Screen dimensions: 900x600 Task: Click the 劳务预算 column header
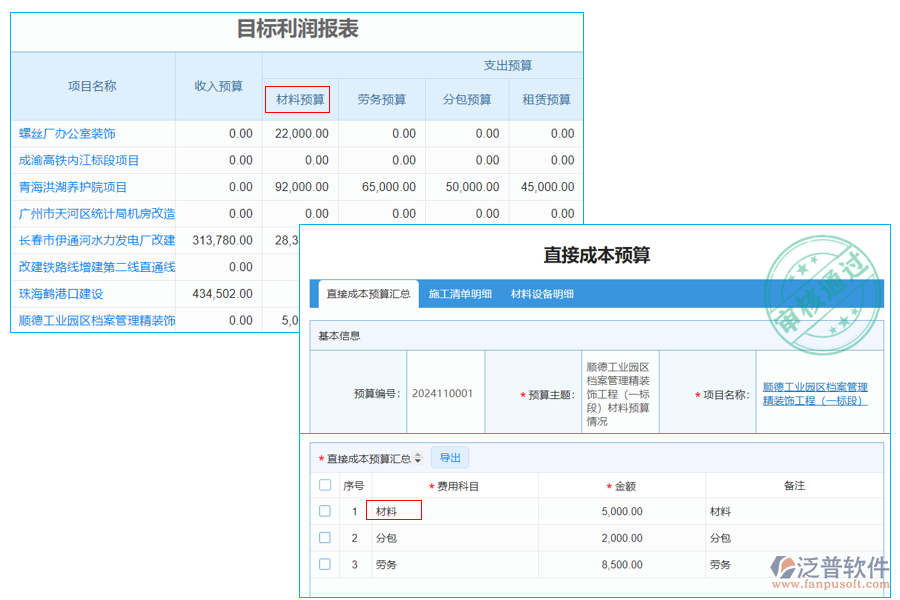[381, 99]
